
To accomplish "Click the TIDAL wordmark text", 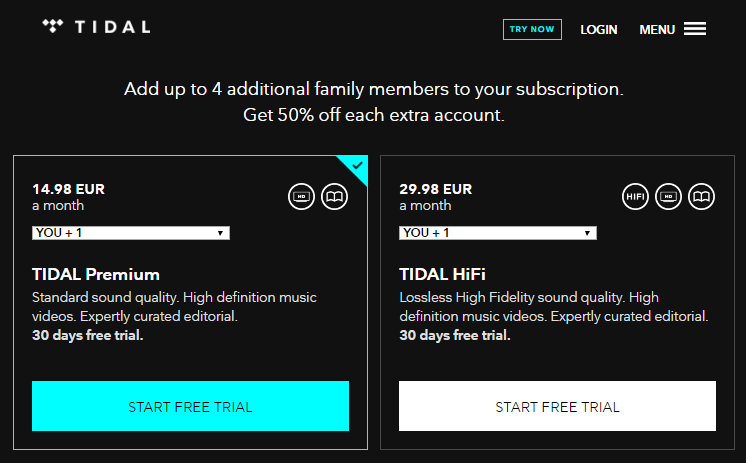I will coord(113,27).
